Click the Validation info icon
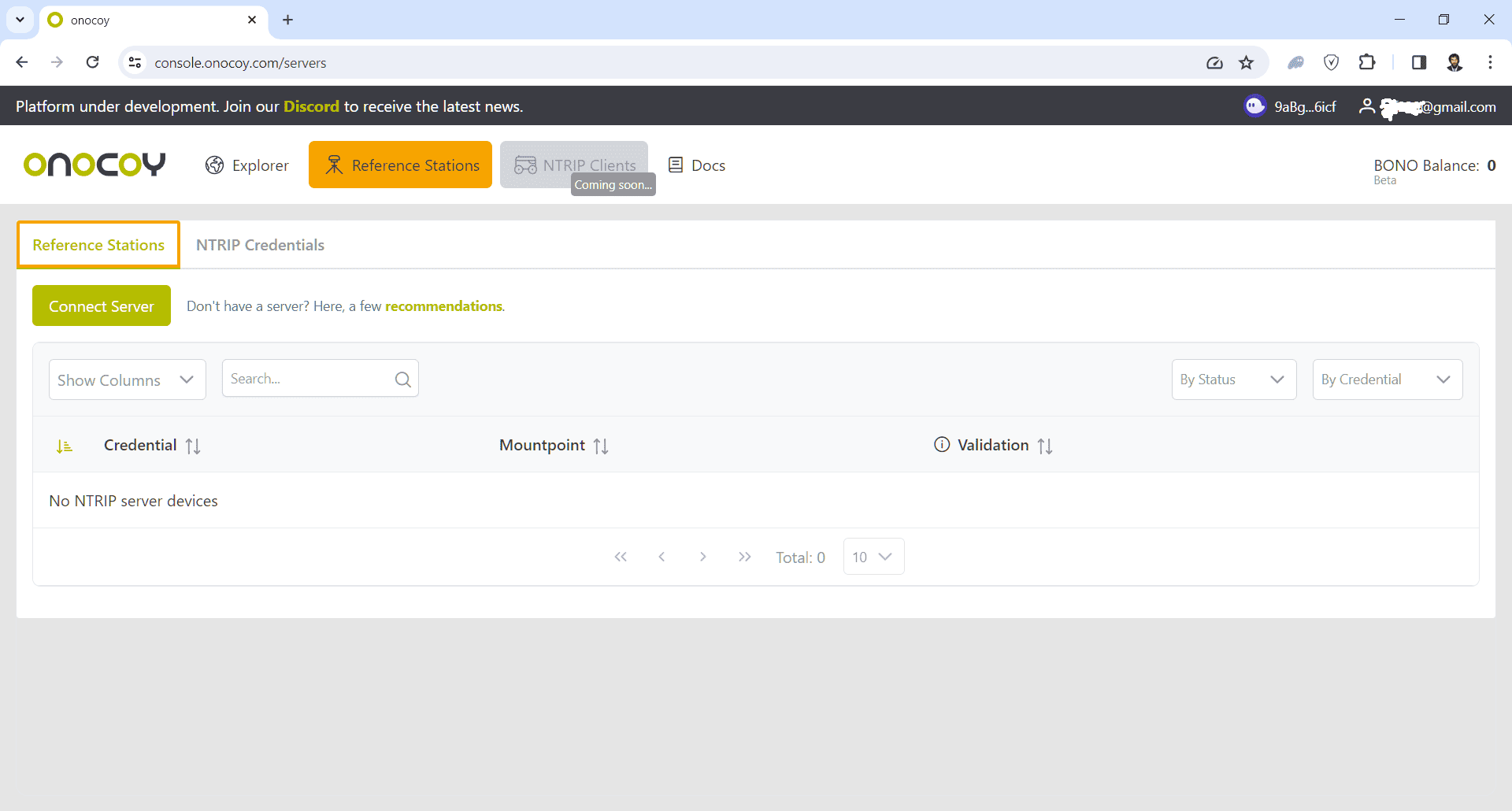Viewport: 1512px width, 811px height. 942,444
